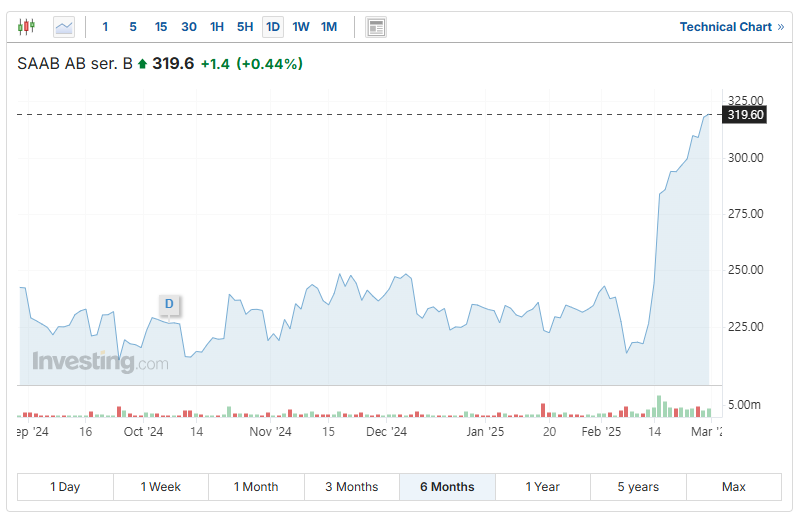Image resolution: width=796 pixels, height=516 pixels.
Task: Select the 1M interval
Action: 329,27
